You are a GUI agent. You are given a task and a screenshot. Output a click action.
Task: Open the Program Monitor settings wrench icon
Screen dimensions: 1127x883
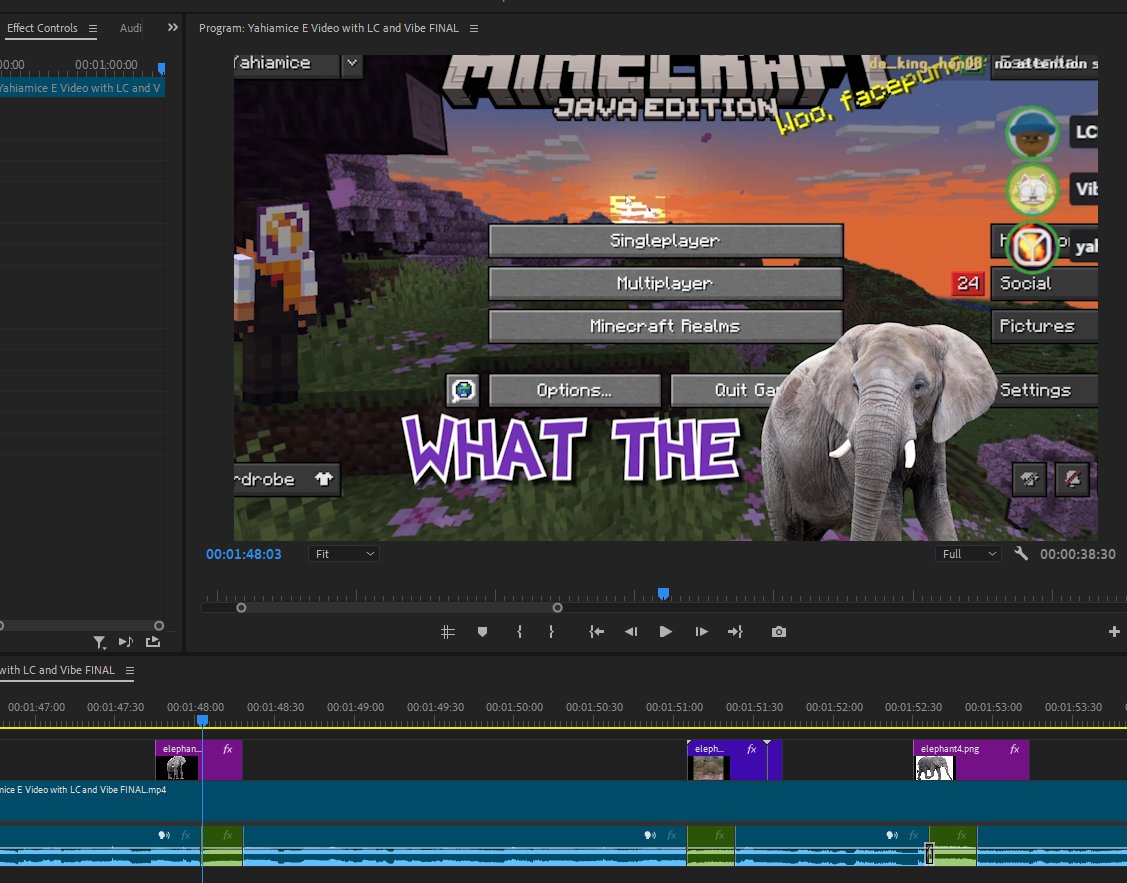[1021, 553]
